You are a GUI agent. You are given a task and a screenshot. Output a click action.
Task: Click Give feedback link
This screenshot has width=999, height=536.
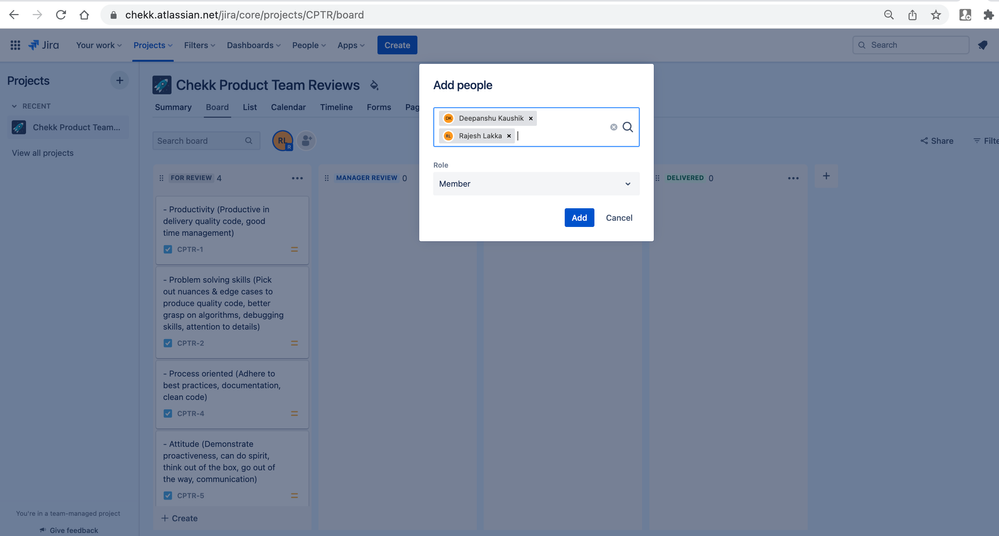pos(69,530)
